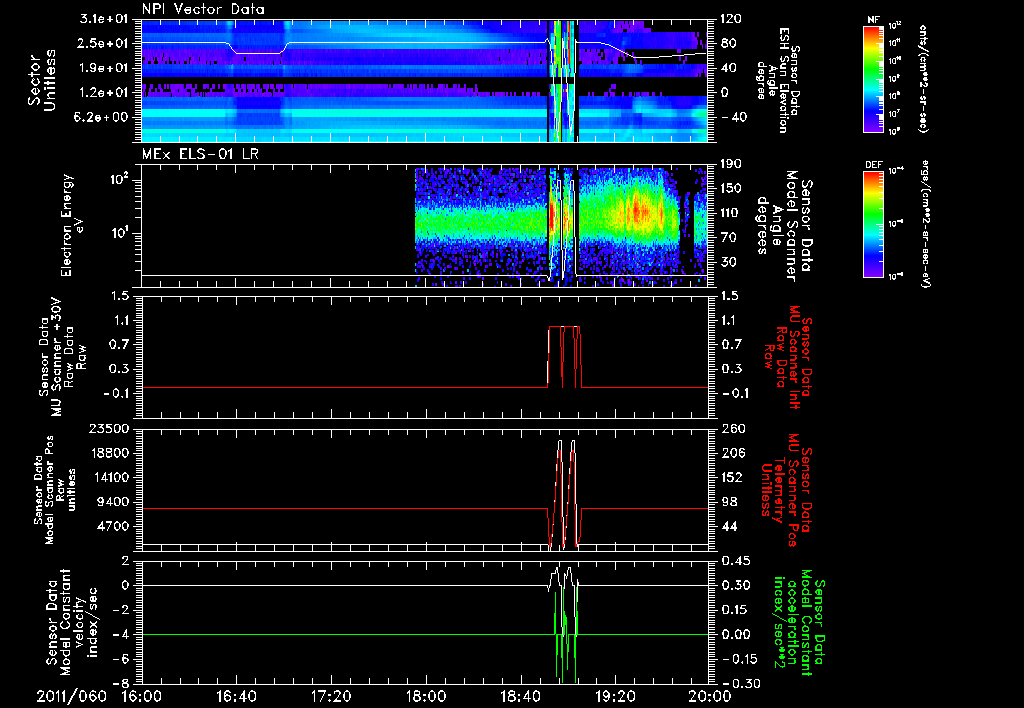Click the 206 telemetry tick label
1024x708 pixels.
(731, 453)
